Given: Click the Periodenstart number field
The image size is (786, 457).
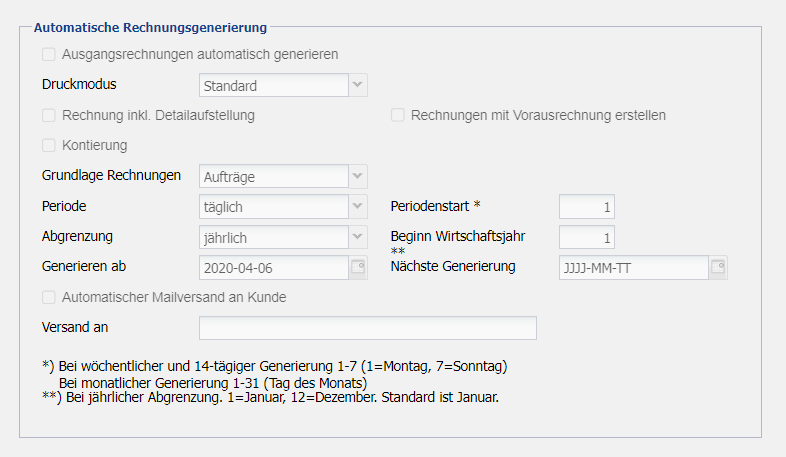Looking at the screenshot, I should click(586, 207).
